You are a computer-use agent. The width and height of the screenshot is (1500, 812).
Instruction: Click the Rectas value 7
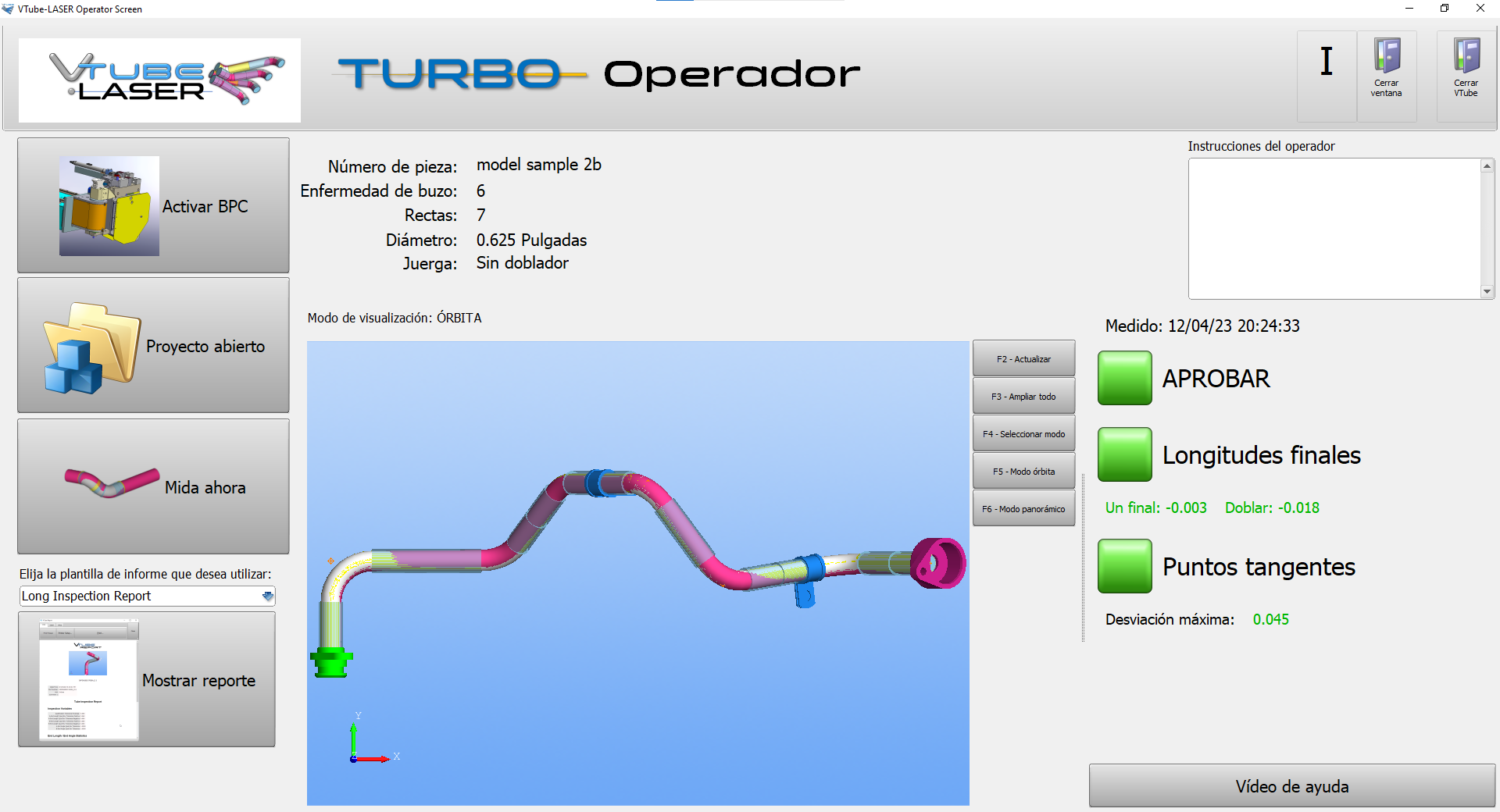pos(481,215)
